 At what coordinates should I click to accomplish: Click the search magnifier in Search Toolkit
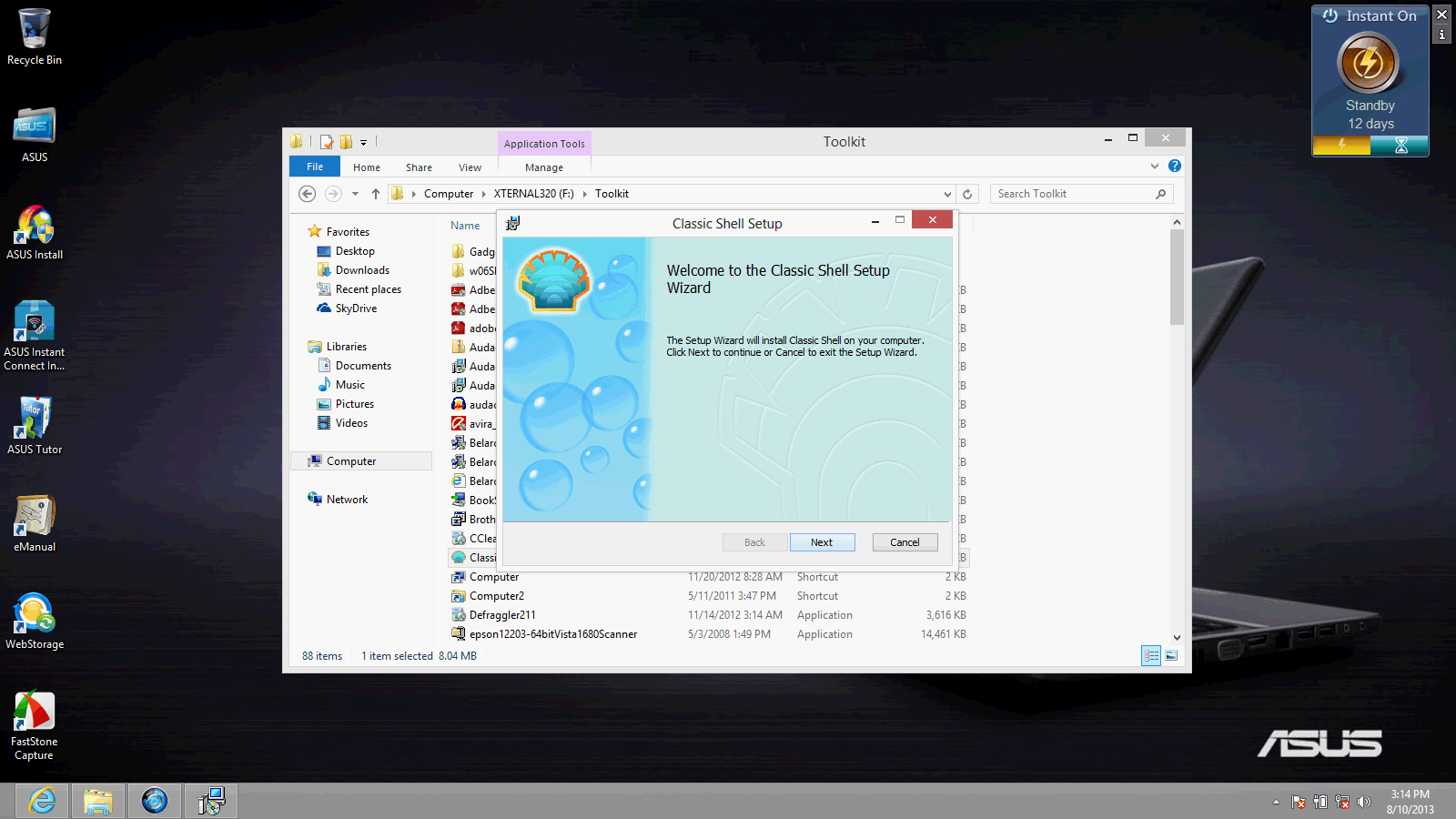1160,194
